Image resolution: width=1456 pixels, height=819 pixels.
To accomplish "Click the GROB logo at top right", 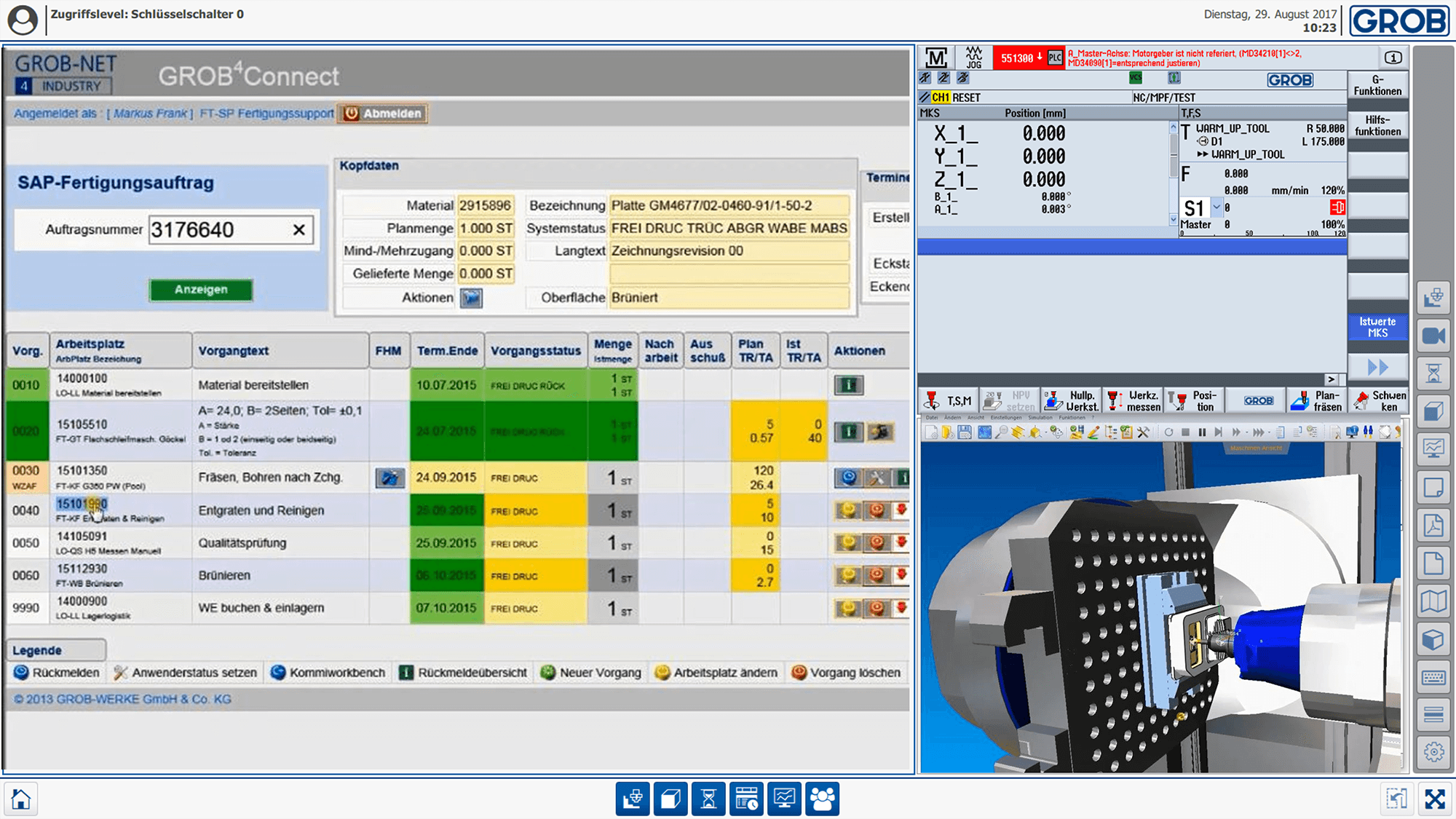I will pos(1399,20).
